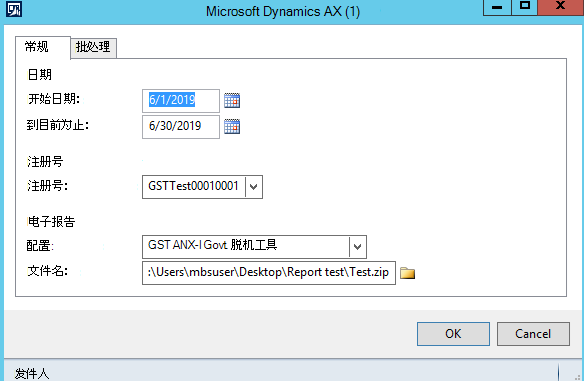Close the Dynamics AX dialog window

pos(561,7)
